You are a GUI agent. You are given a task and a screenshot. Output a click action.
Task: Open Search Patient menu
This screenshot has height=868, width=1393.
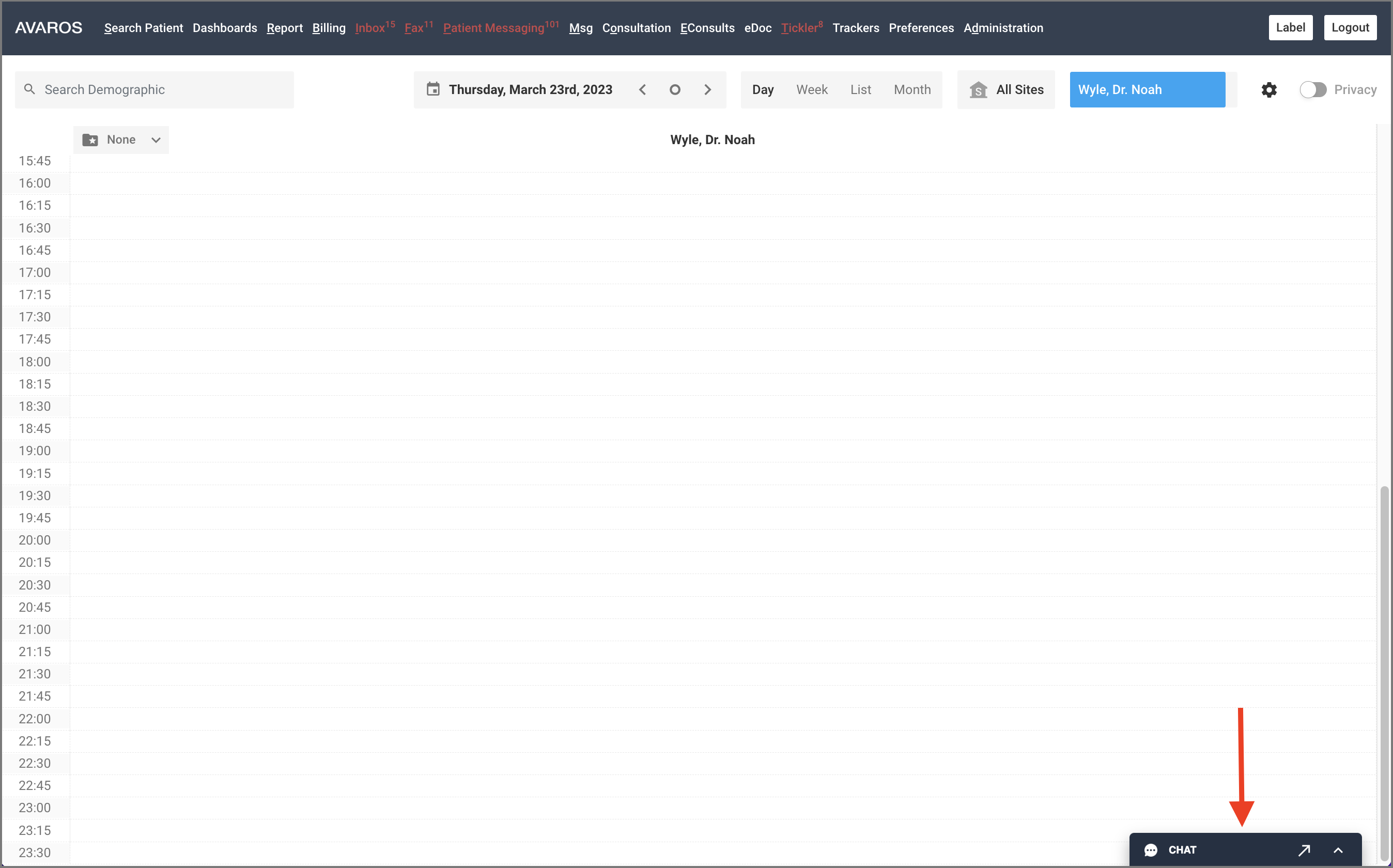click(144, 27)
